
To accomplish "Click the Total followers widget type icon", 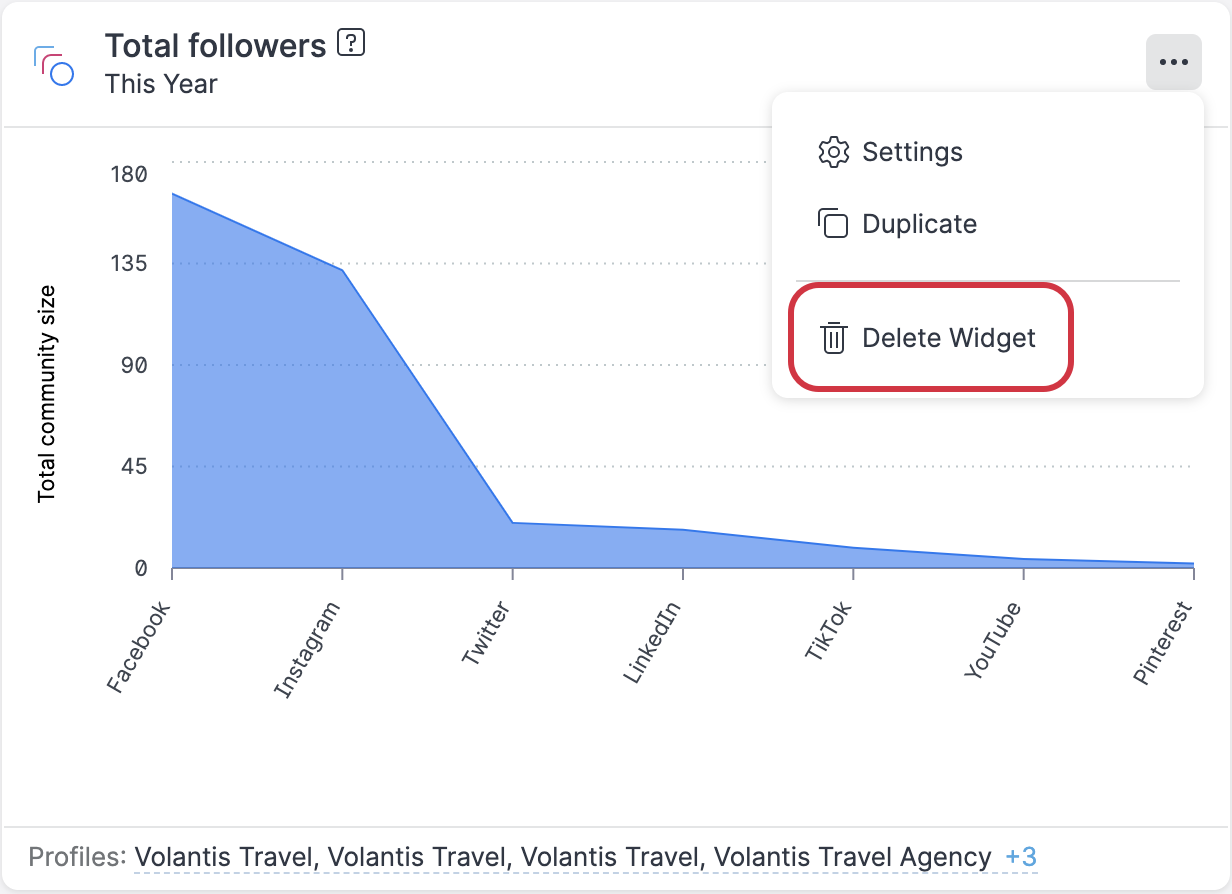I will click(x=56, y=62).
